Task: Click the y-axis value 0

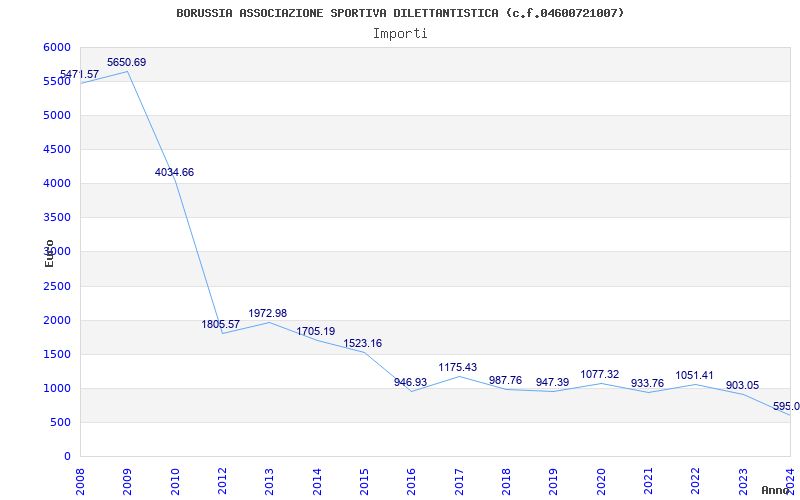Action: 67,457
